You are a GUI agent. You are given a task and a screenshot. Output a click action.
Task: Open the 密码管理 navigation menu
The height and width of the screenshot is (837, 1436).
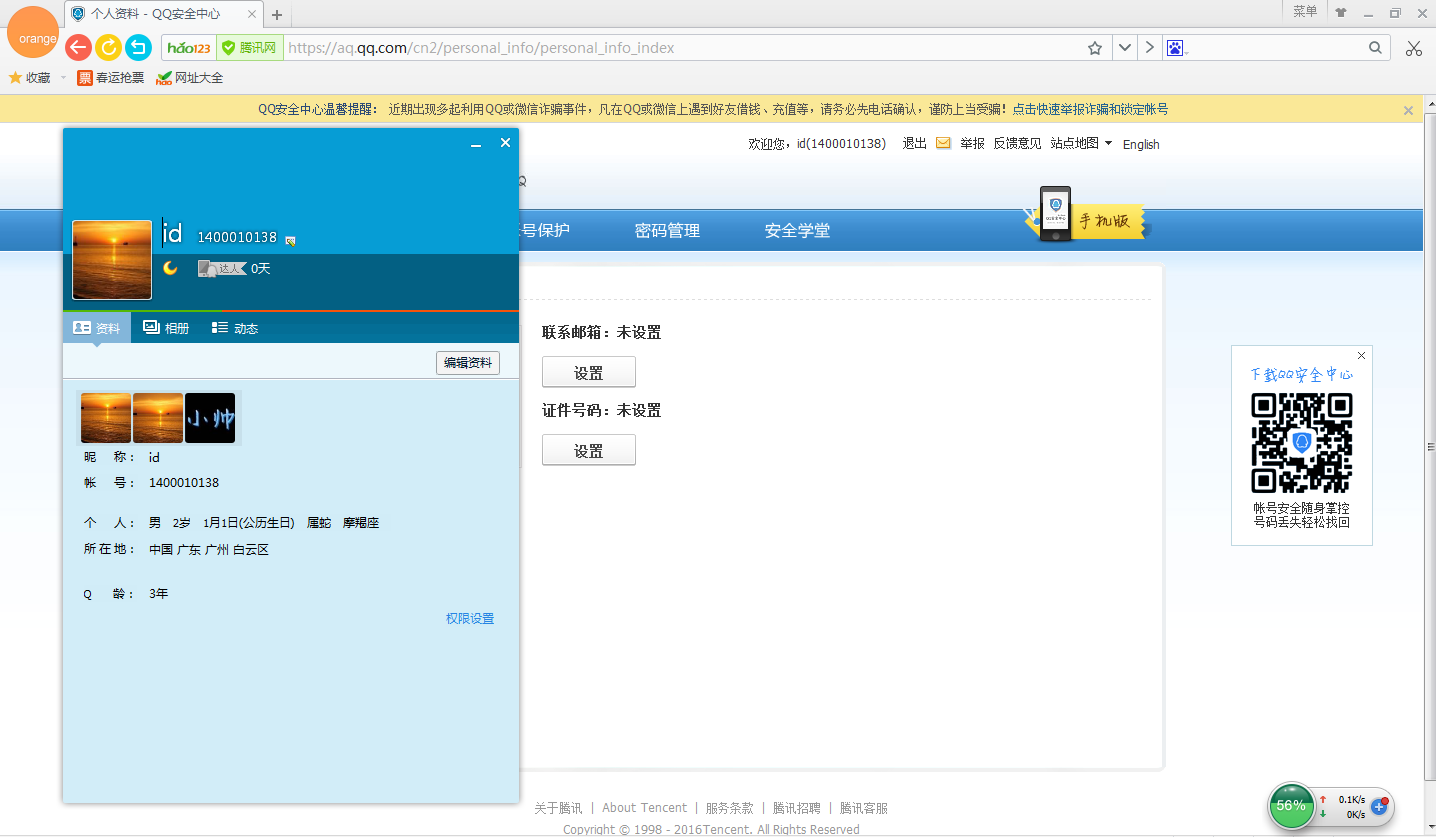pyautogui.click(x=667, y=231)
